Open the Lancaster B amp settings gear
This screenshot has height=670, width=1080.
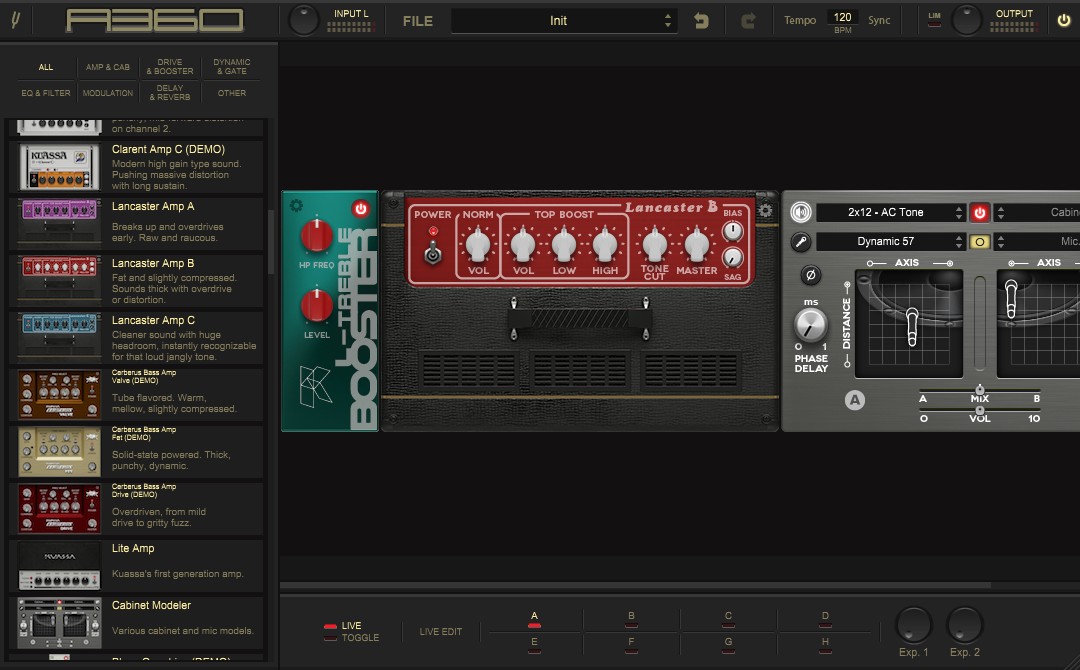point(765,211)
